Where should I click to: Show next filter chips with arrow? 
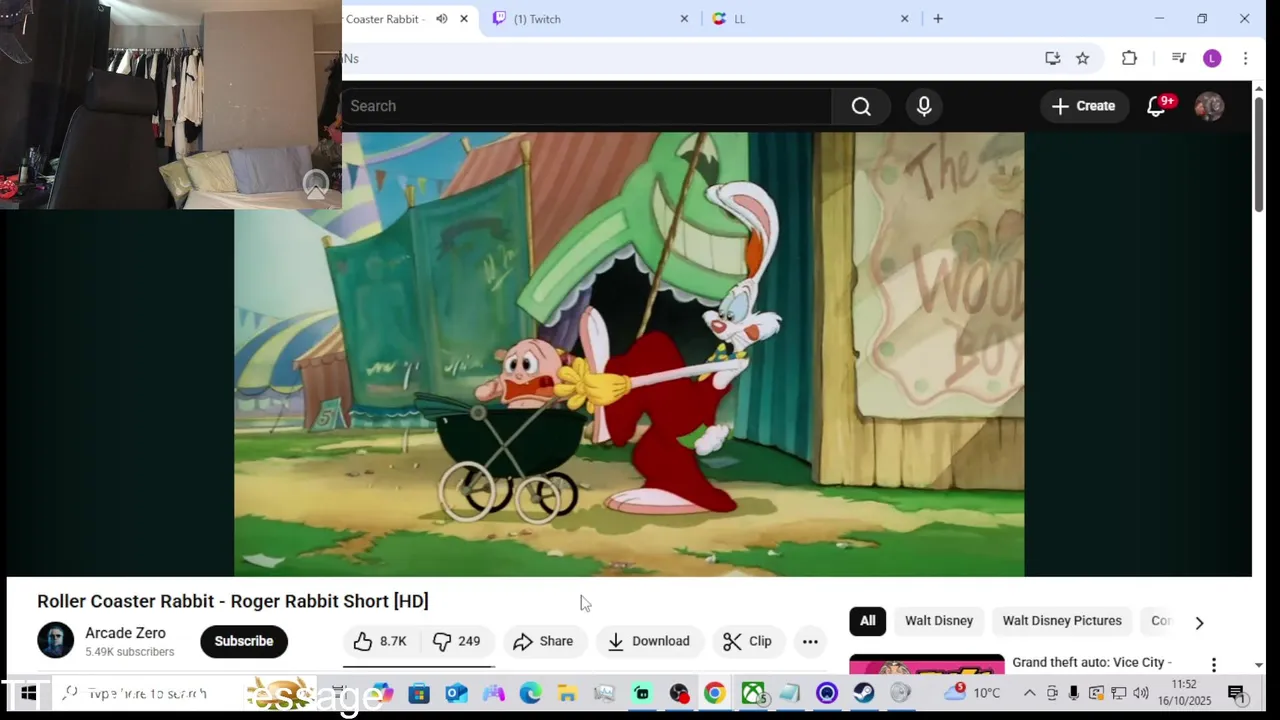pos(1199,622)
